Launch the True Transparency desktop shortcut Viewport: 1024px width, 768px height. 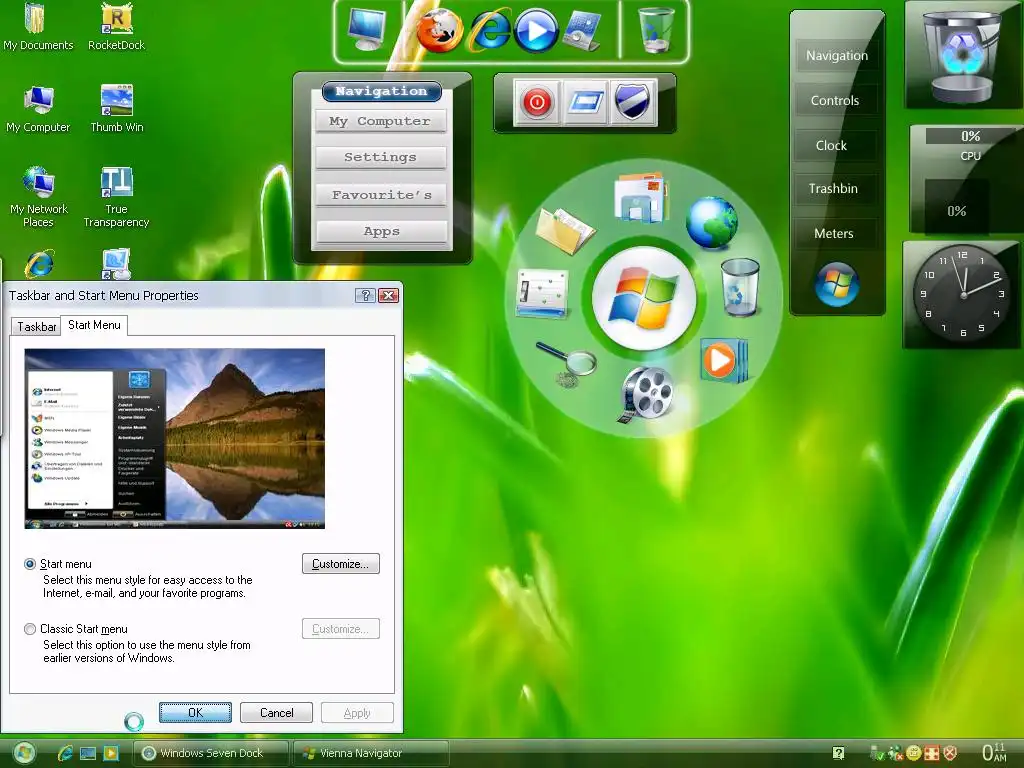116,196
